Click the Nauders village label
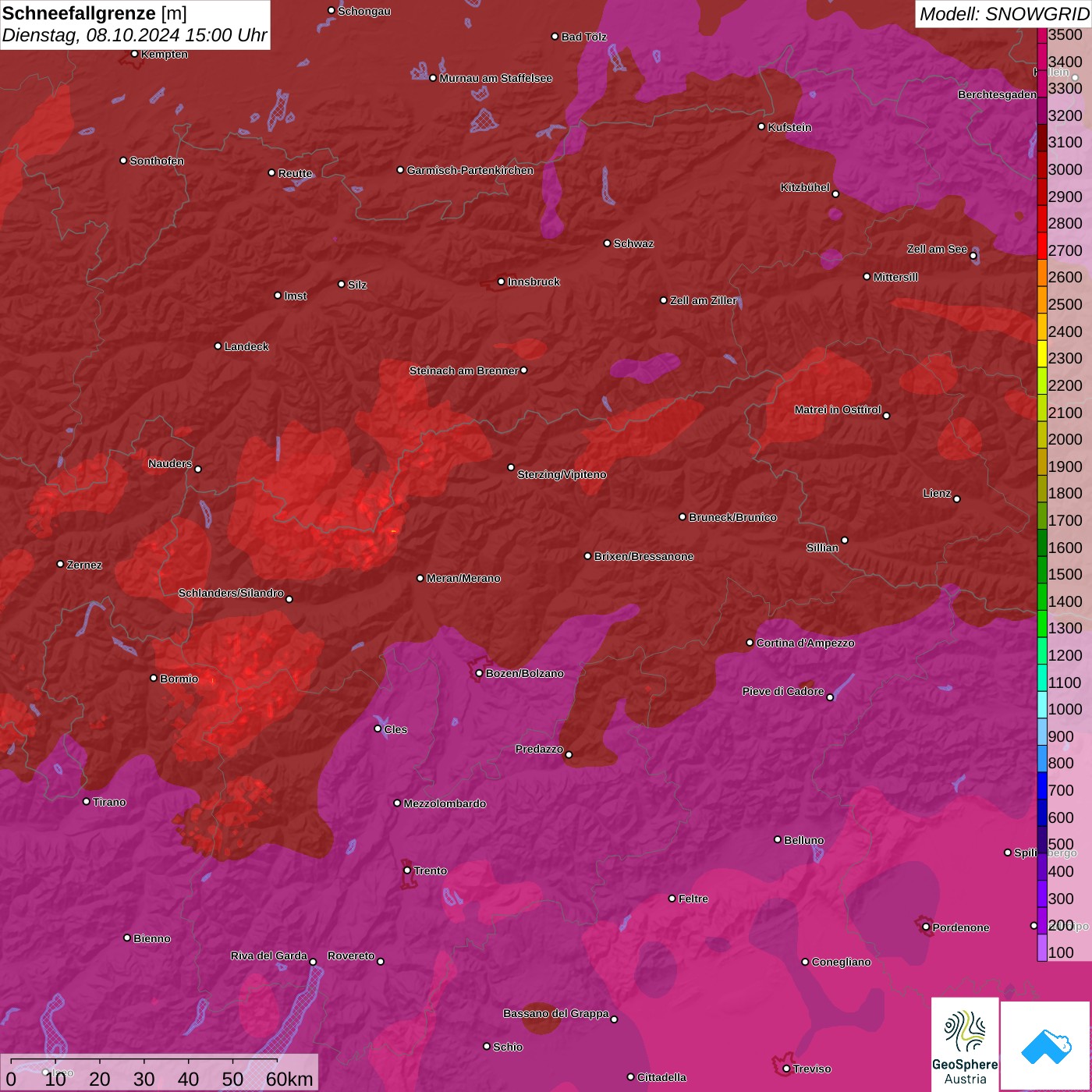This screenshot has height=1092, width=1092. click(170, 463)
